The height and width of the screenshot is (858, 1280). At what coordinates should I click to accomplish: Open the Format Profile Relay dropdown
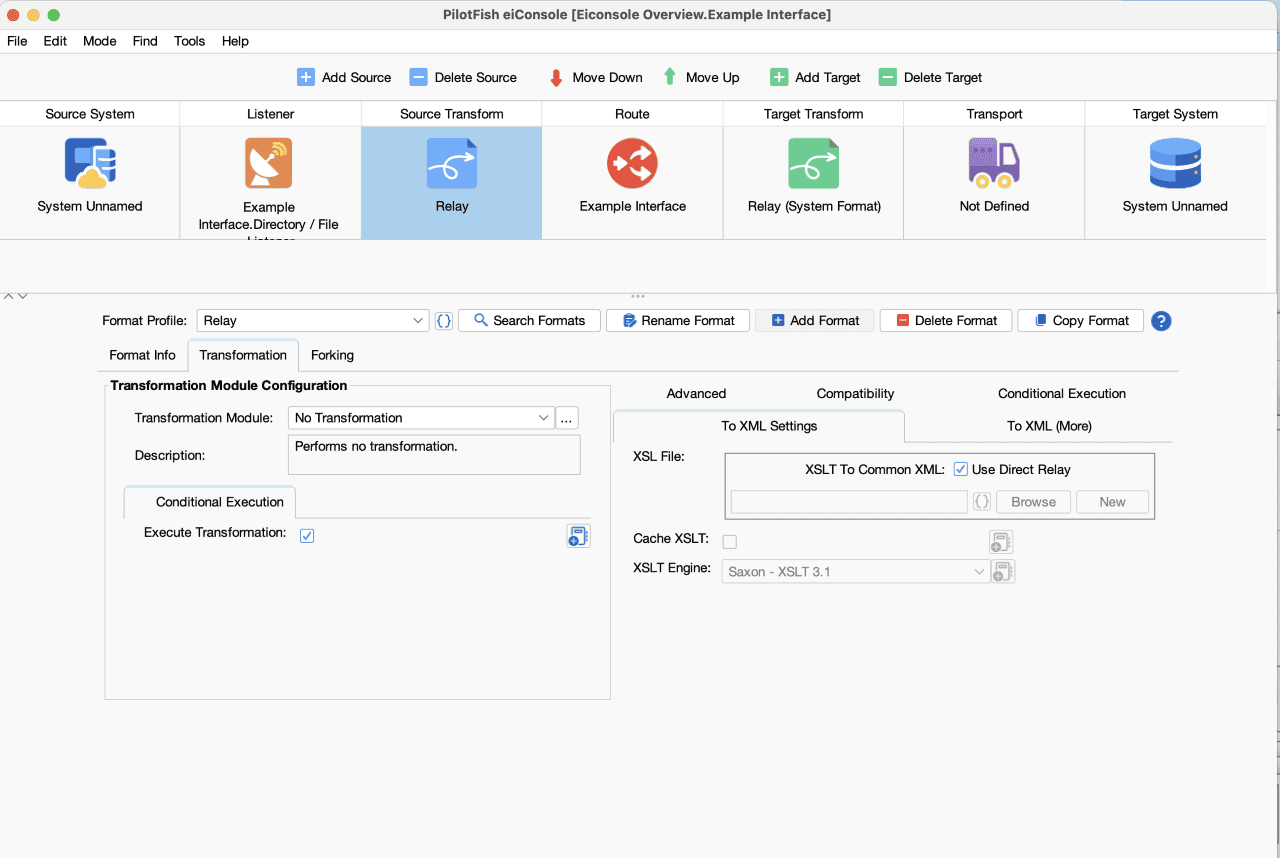[313, 321]
